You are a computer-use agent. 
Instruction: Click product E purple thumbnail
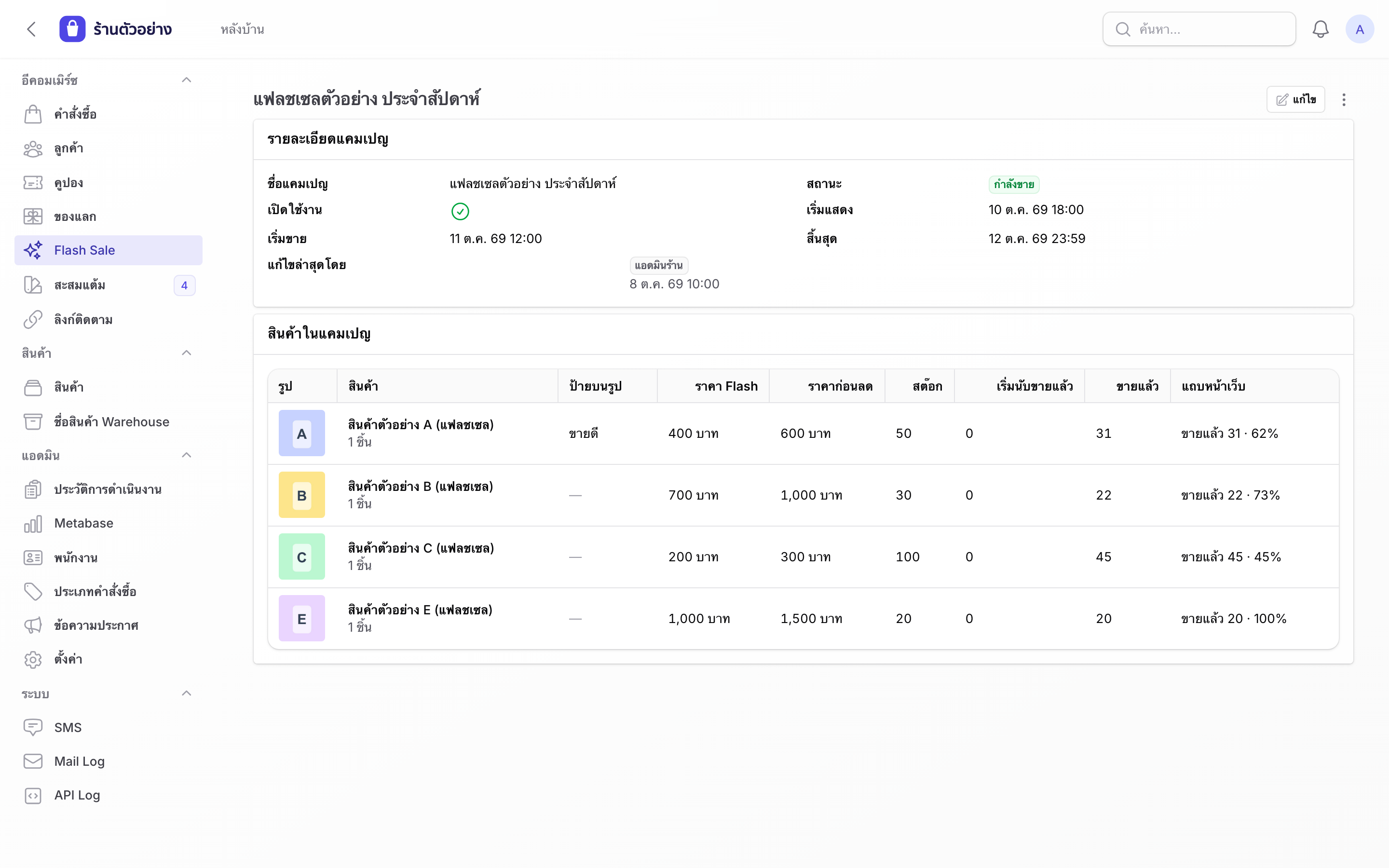tap(302, 618)
